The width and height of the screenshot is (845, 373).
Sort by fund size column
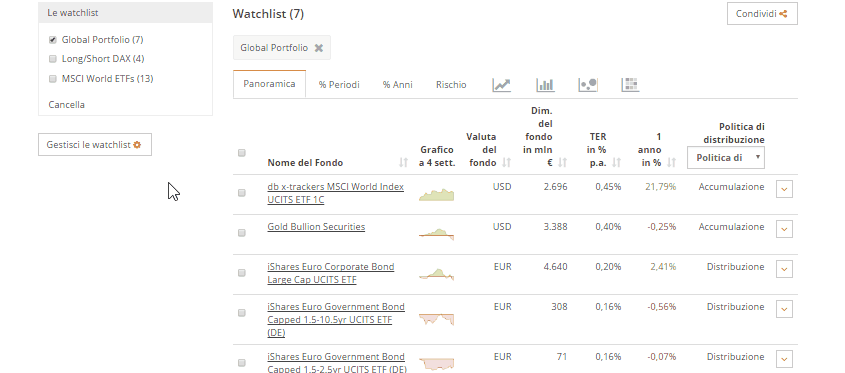pyautogui.click(x=562, y=162)
